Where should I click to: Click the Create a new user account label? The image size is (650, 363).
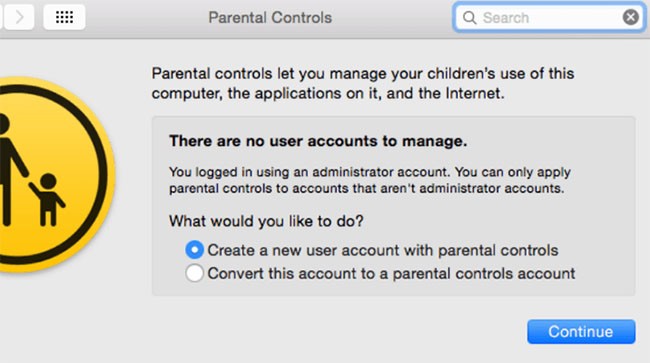pos(383,250)
